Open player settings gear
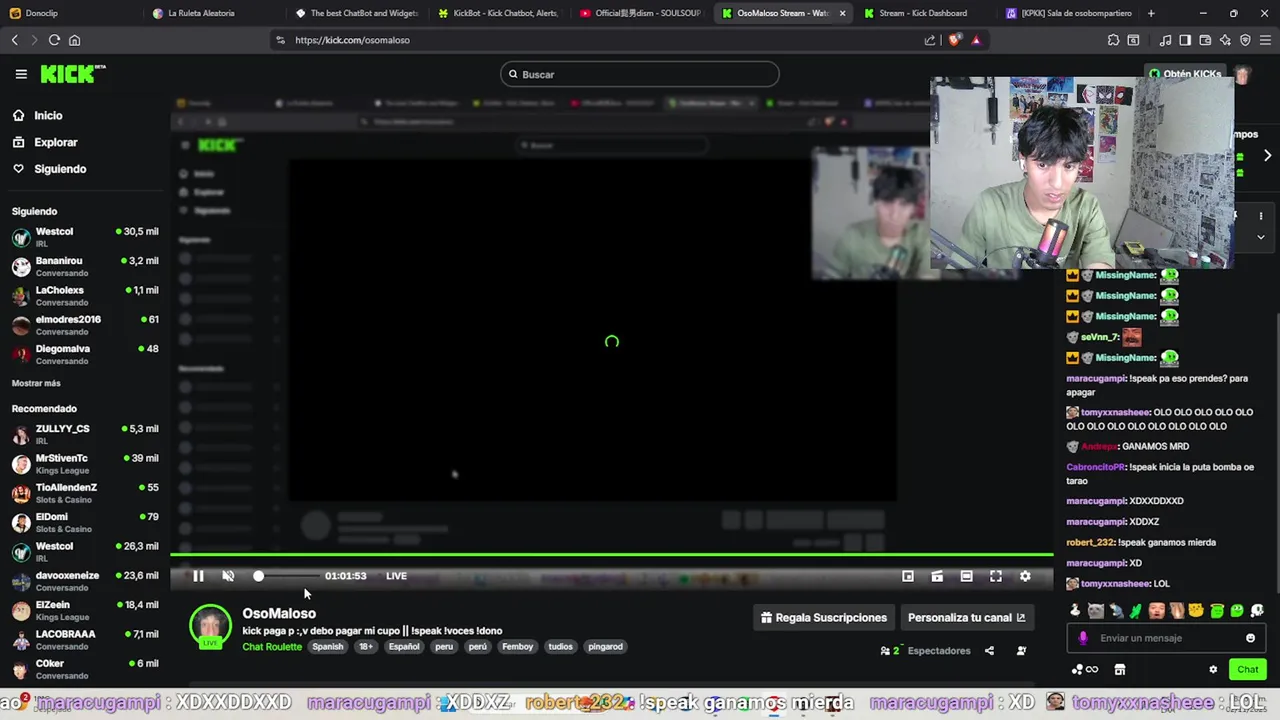This screenshot has width=1280, height=720. tap(1025, 576)
